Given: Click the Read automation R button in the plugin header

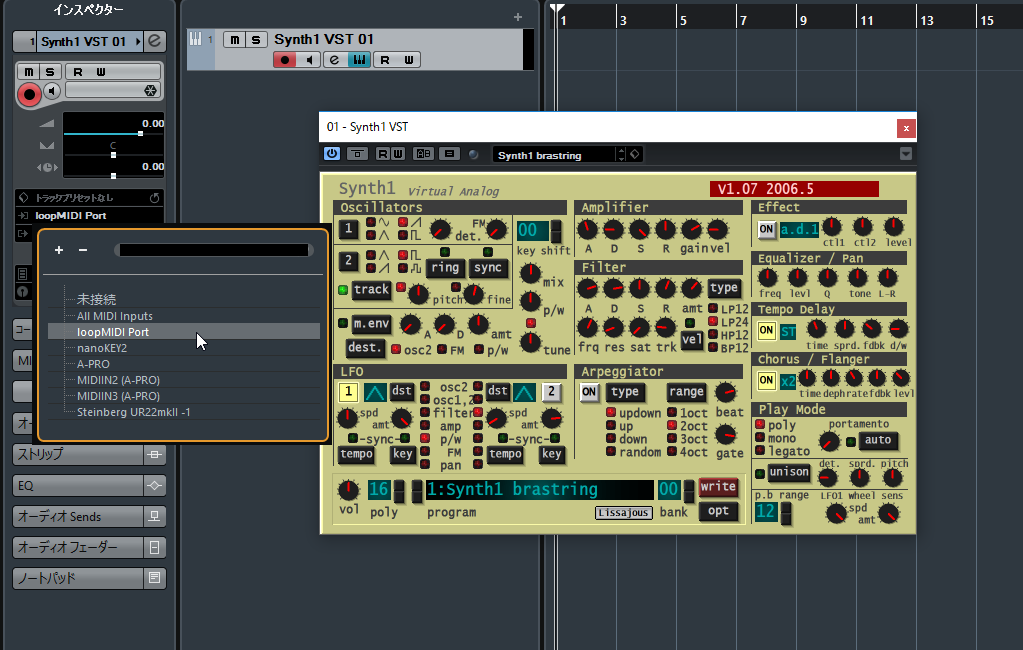Looking at the screenshot, I should click(x=383, y=154).
